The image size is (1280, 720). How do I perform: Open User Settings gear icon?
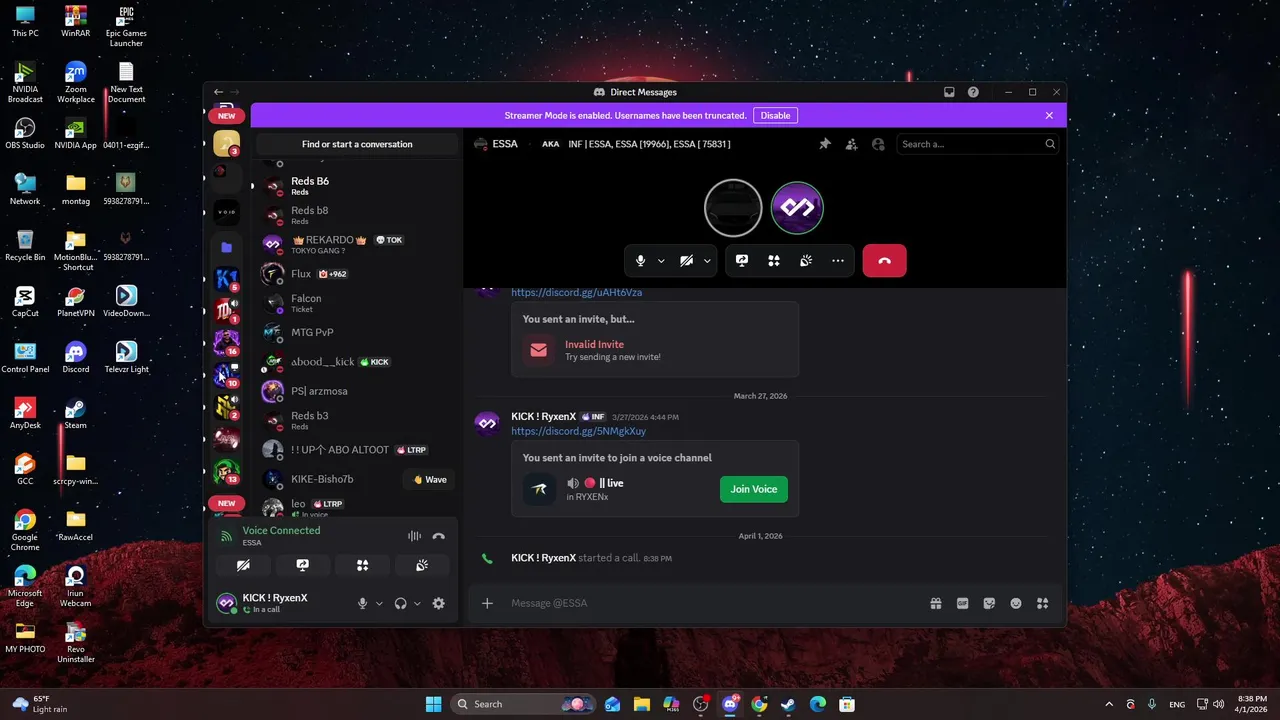tap(438, 603)
